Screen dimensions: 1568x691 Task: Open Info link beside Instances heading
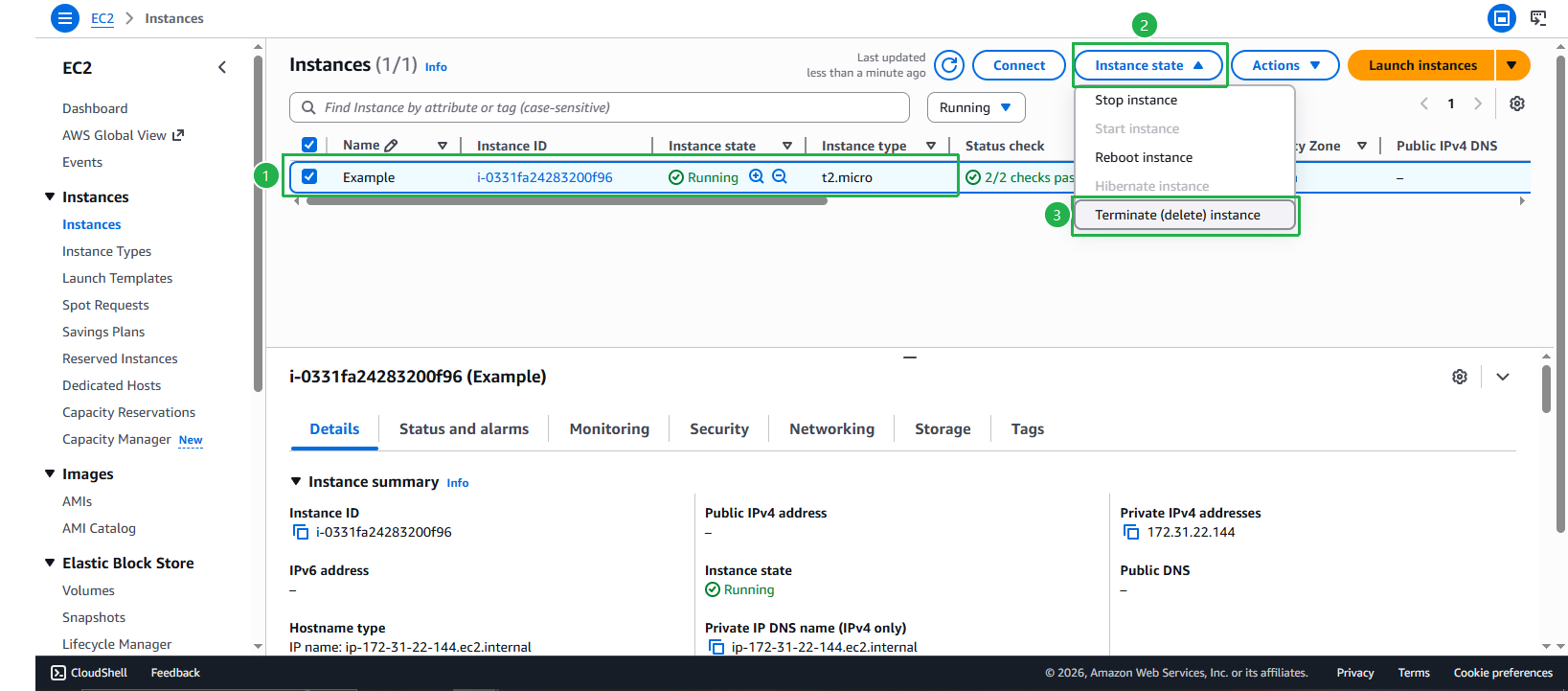(x=436, y=67)
